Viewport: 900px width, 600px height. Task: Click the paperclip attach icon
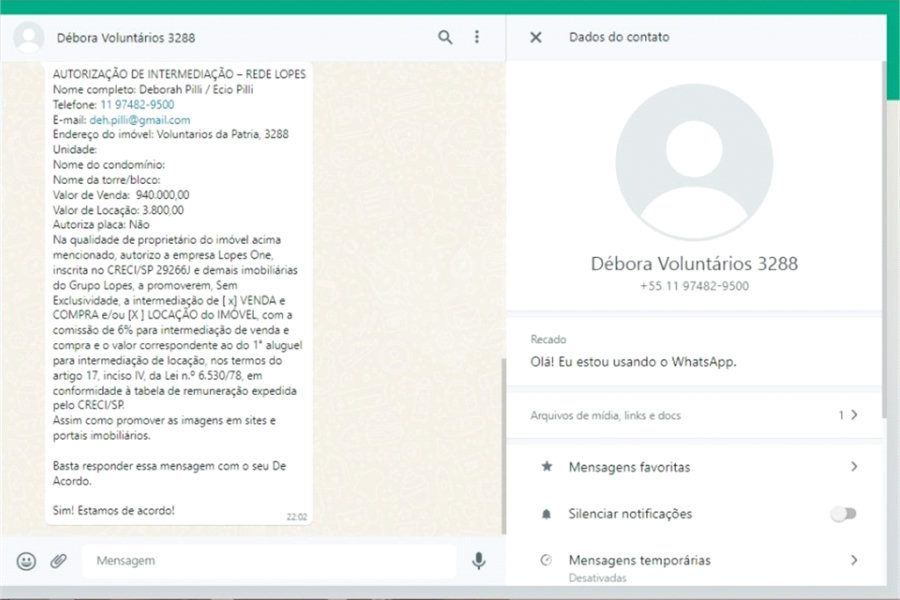point(59,560)
